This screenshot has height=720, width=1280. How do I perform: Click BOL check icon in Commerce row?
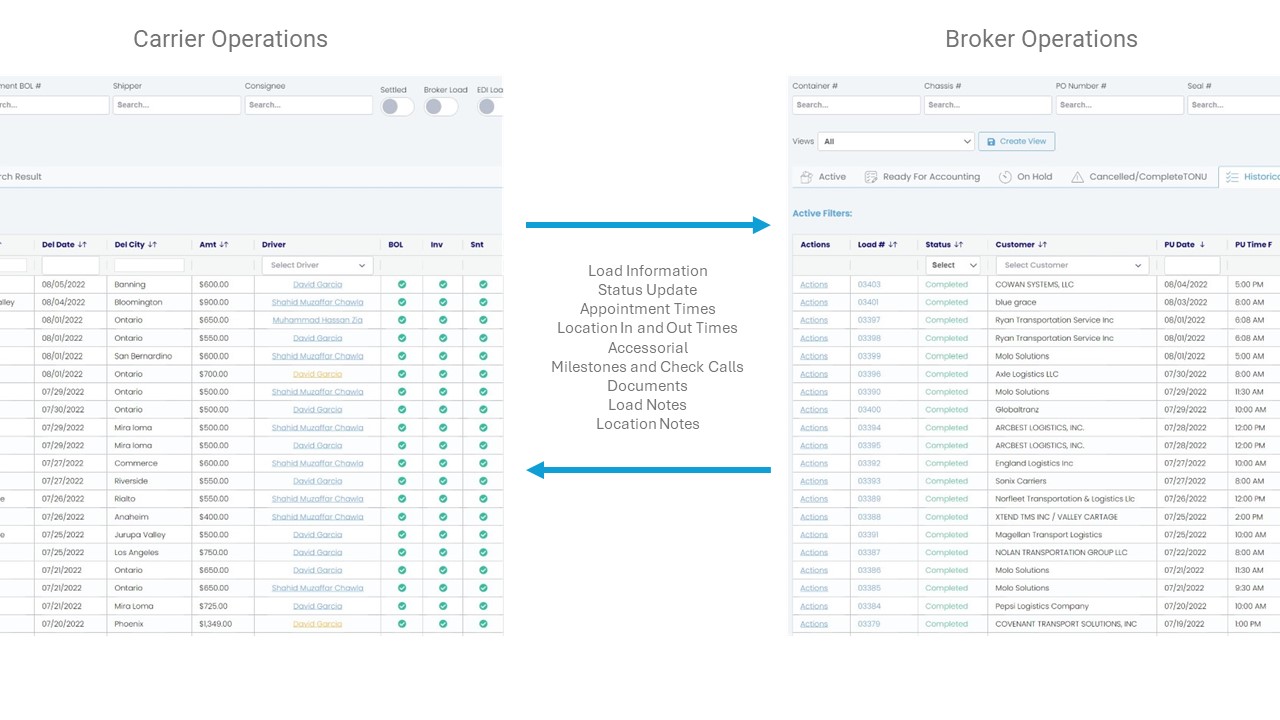(x=402, y=463)
